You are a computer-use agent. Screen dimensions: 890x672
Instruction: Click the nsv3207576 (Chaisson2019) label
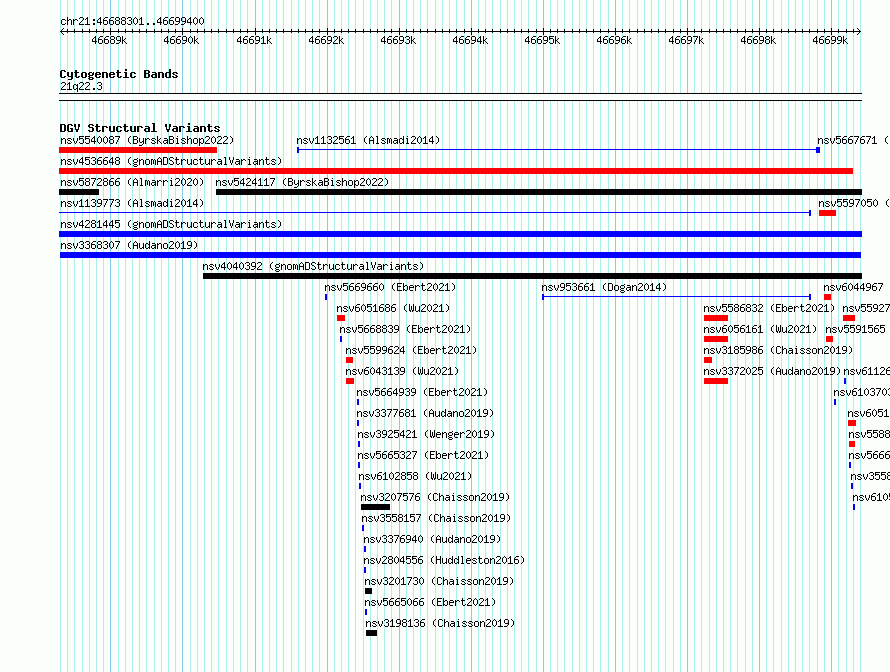tap(435, 497)
